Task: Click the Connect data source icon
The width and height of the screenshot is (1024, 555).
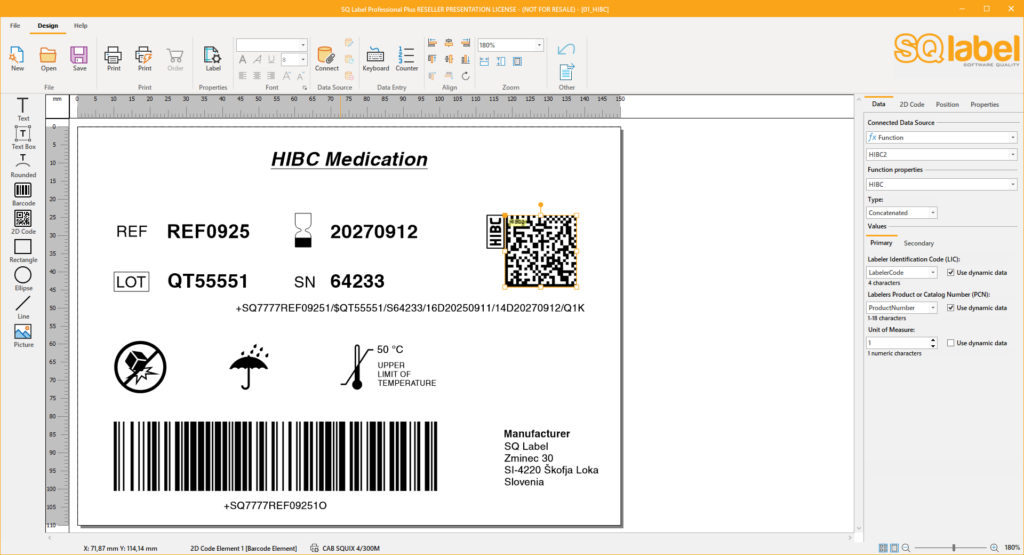Action: [326, 58]
